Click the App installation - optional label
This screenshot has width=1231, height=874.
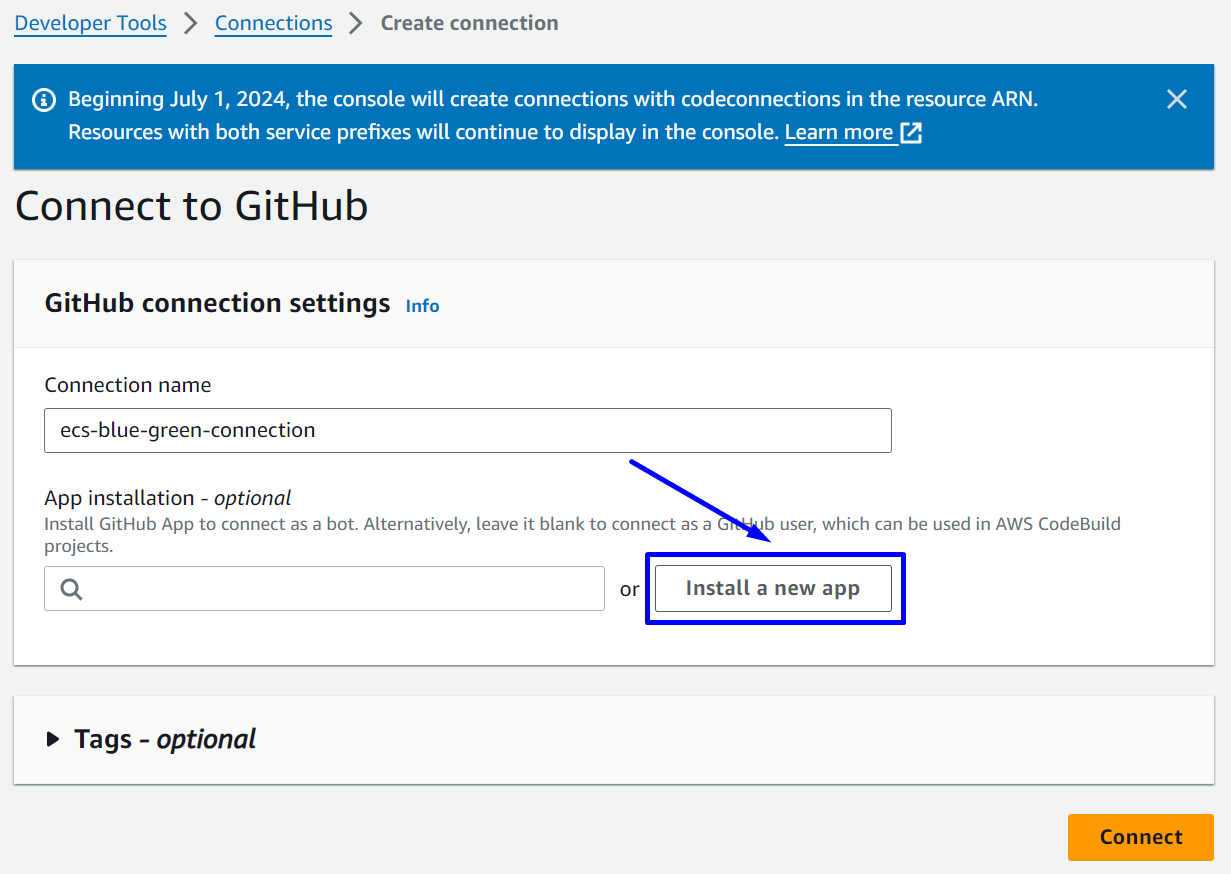[168, 498]
